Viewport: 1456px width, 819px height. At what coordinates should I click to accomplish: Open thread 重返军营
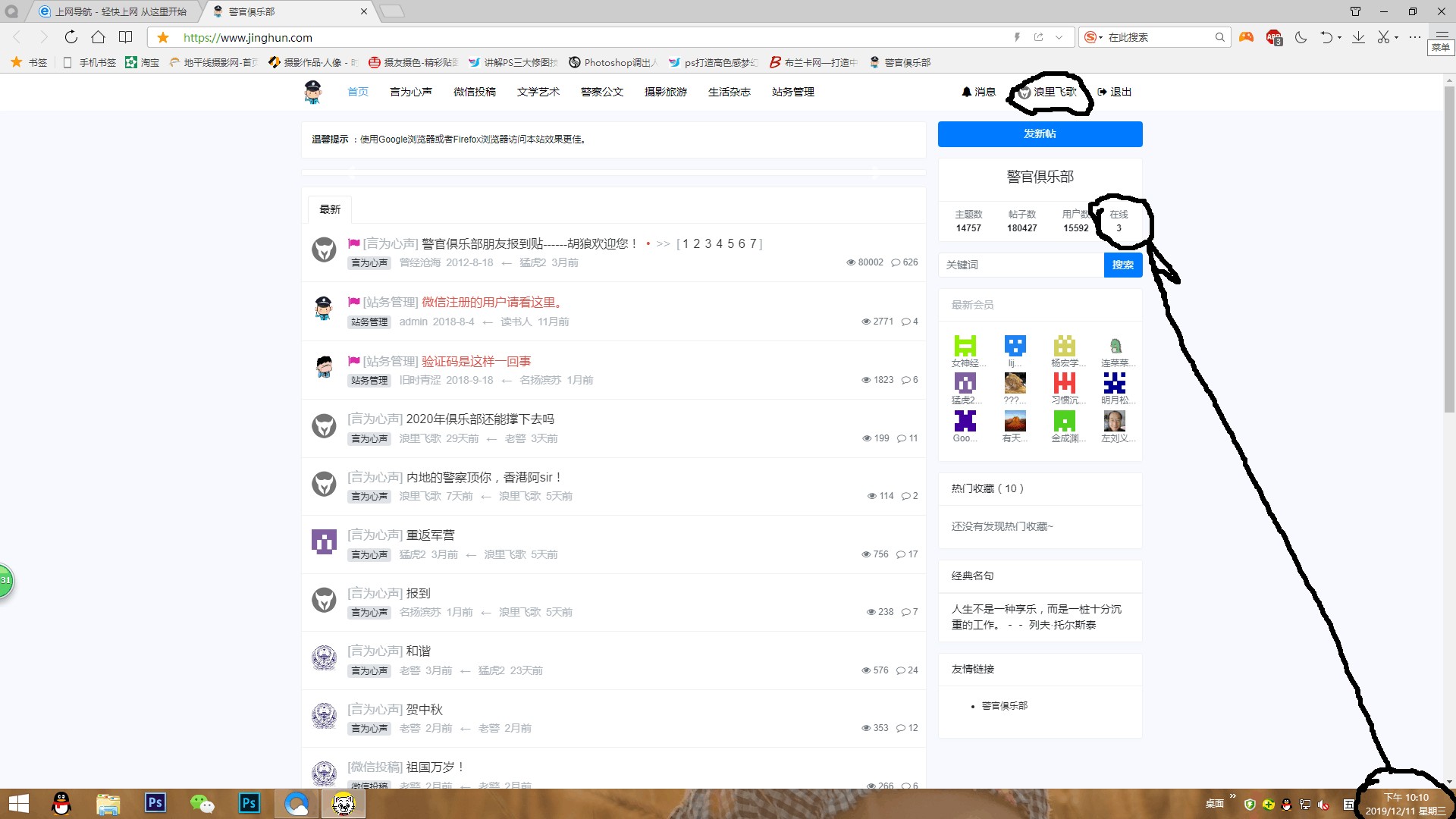pyautogui.click(x=430, y=535)
